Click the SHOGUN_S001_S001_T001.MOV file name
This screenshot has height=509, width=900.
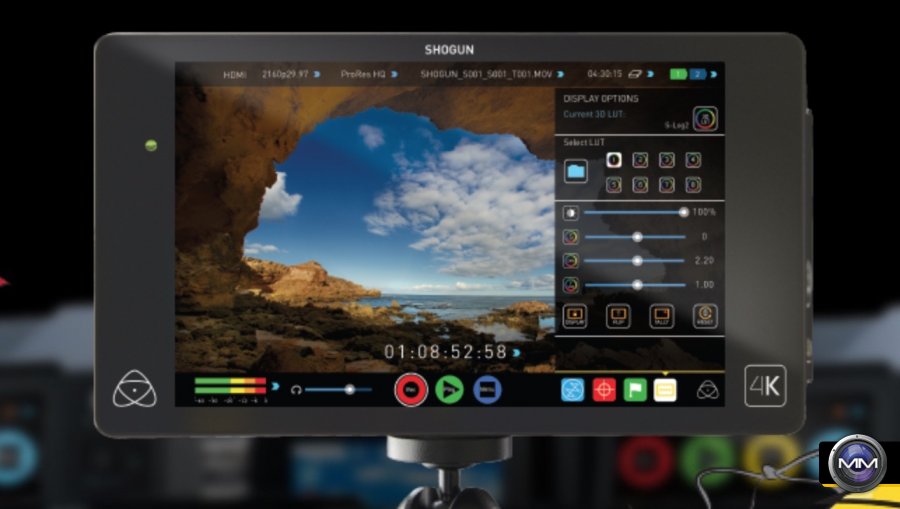coord(486,75)
